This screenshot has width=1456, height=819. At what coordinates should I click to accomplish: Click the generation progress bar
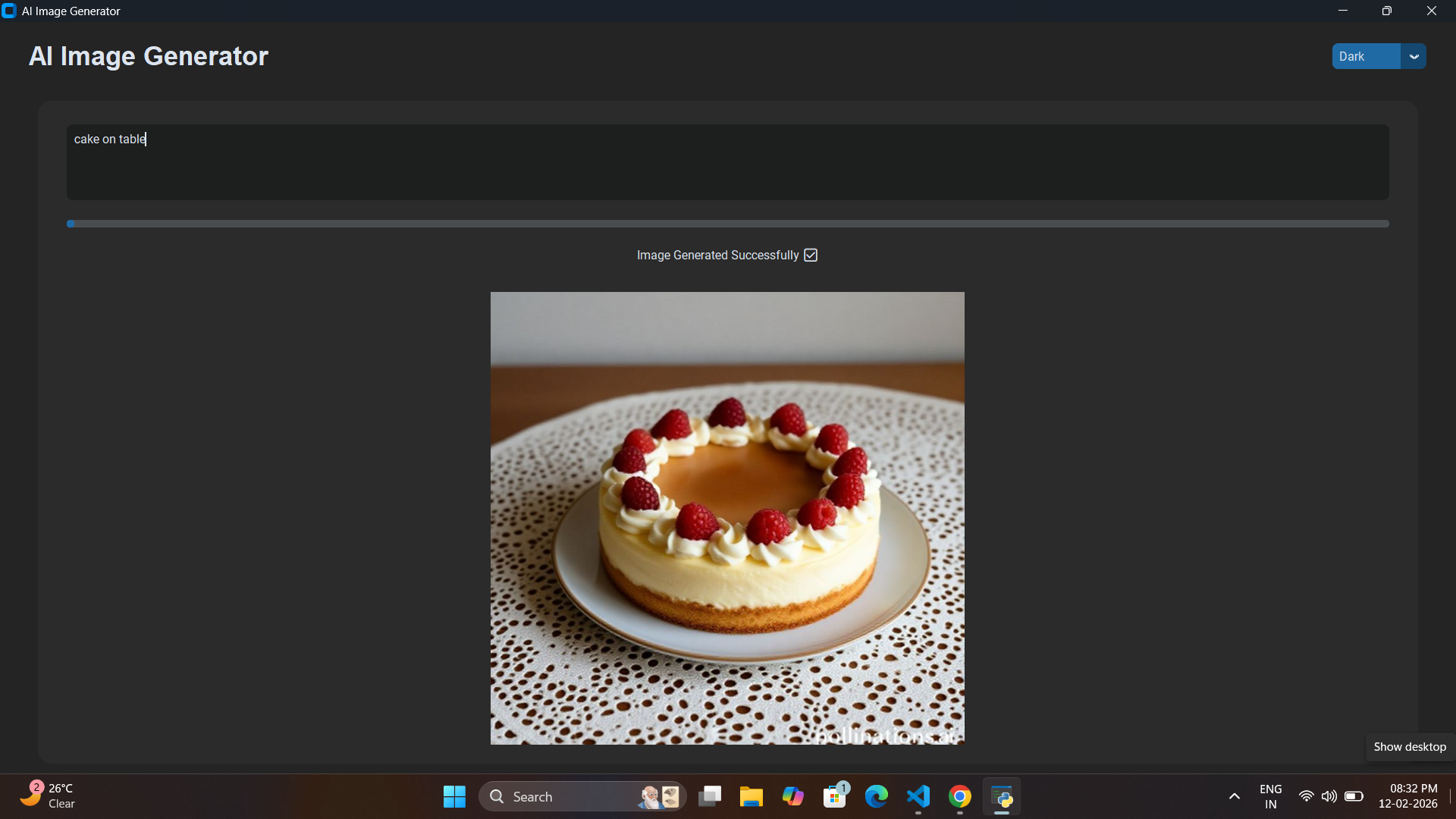(x=727, y=224)
